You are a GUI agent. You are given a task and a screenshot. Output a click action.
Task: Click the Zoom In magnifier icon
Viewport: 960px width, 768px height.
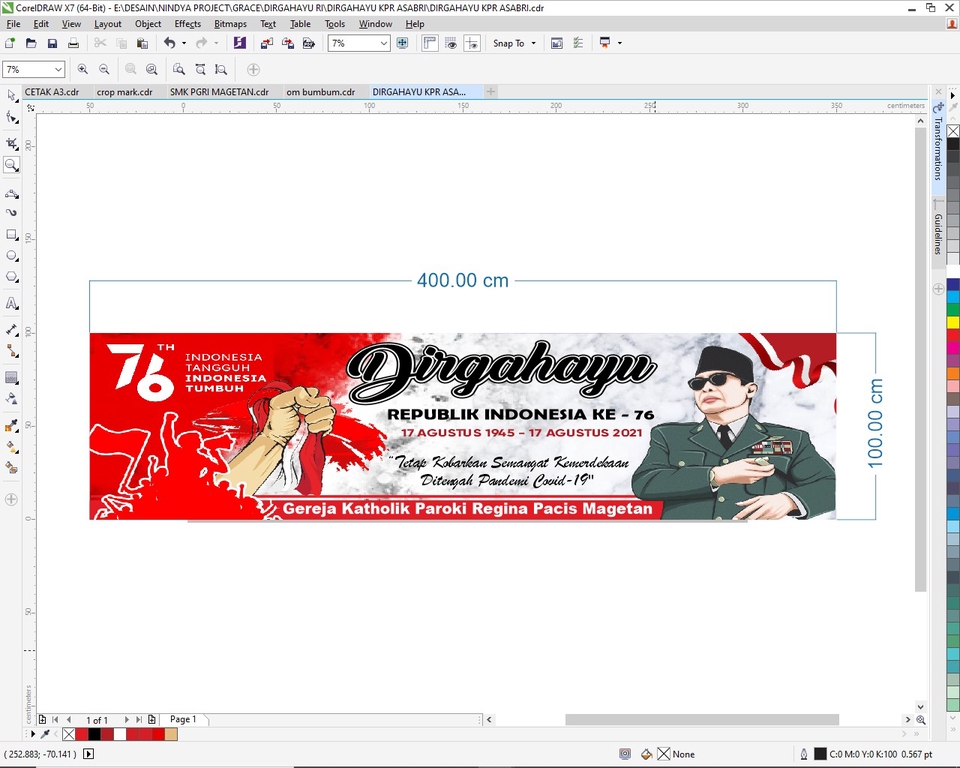coord(83,69)
